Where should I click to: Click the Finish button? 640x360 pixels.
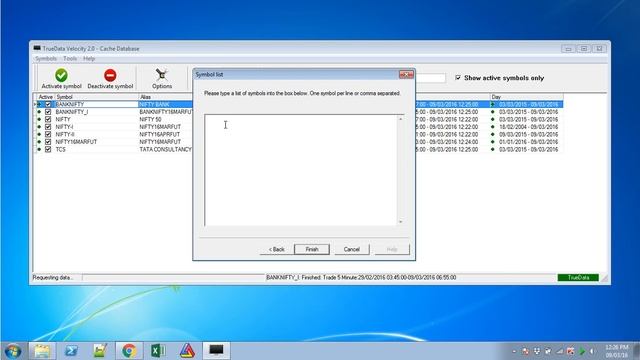click(x=312, y=249)
